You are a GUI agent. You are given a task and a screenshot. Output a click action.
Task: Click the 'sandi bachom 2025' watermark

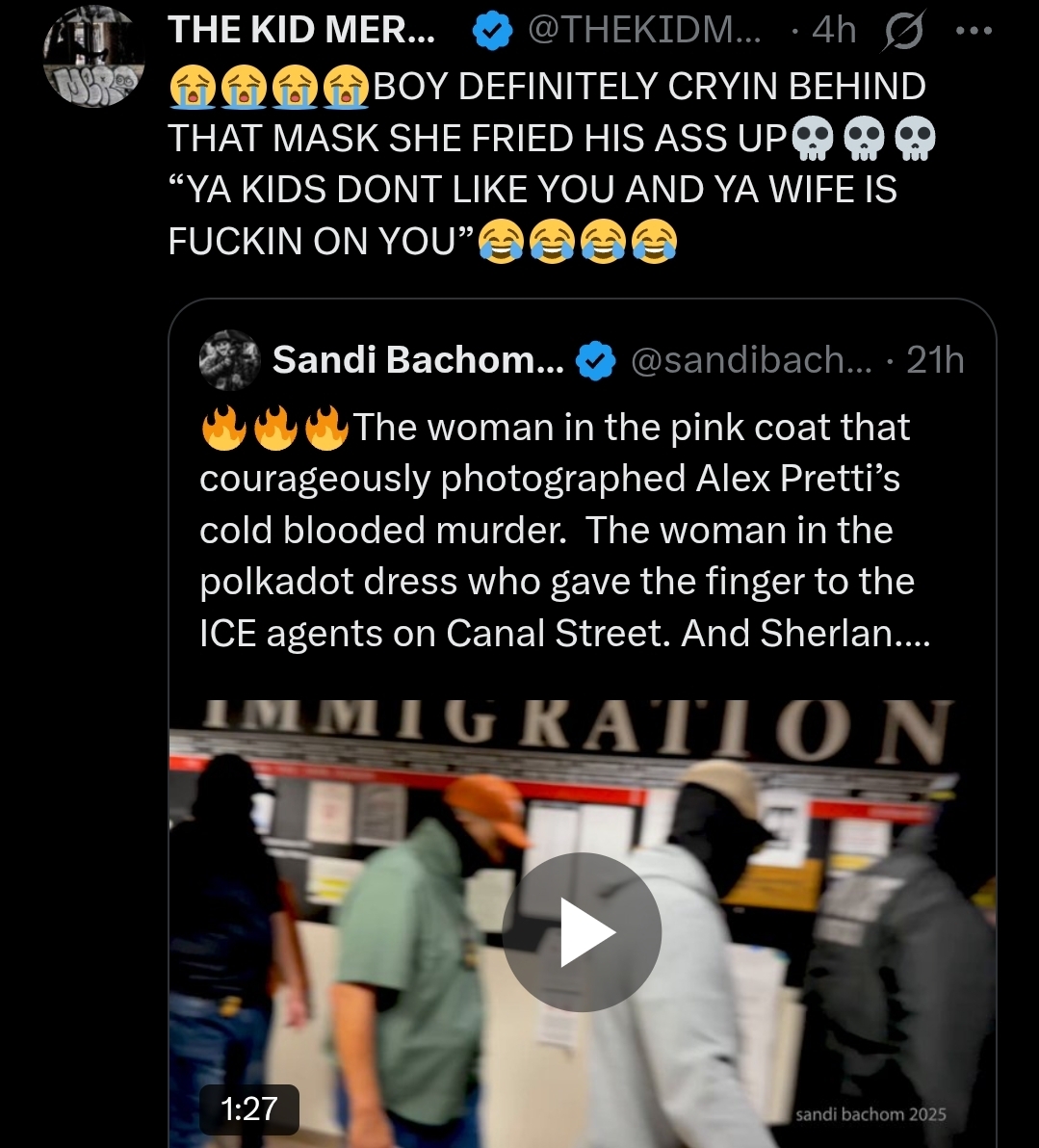click(x=870, y=1114)
